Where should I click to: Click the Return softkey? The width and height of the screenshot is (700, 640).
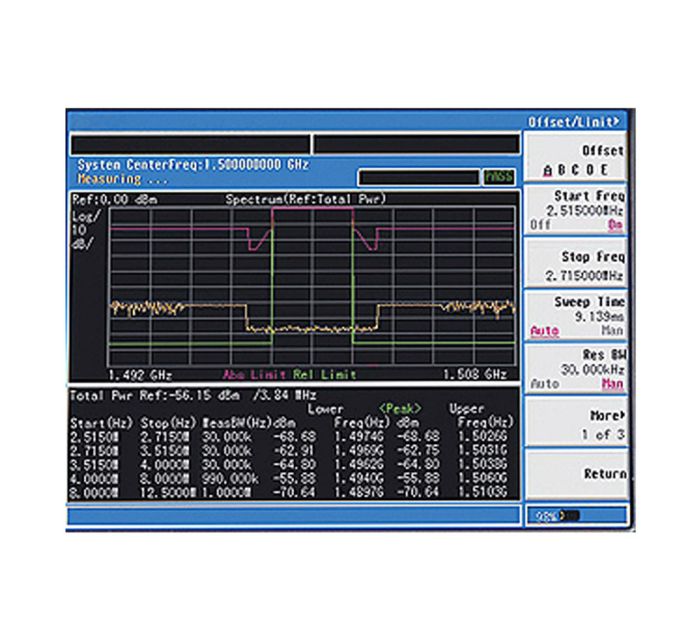click(577, 474)
